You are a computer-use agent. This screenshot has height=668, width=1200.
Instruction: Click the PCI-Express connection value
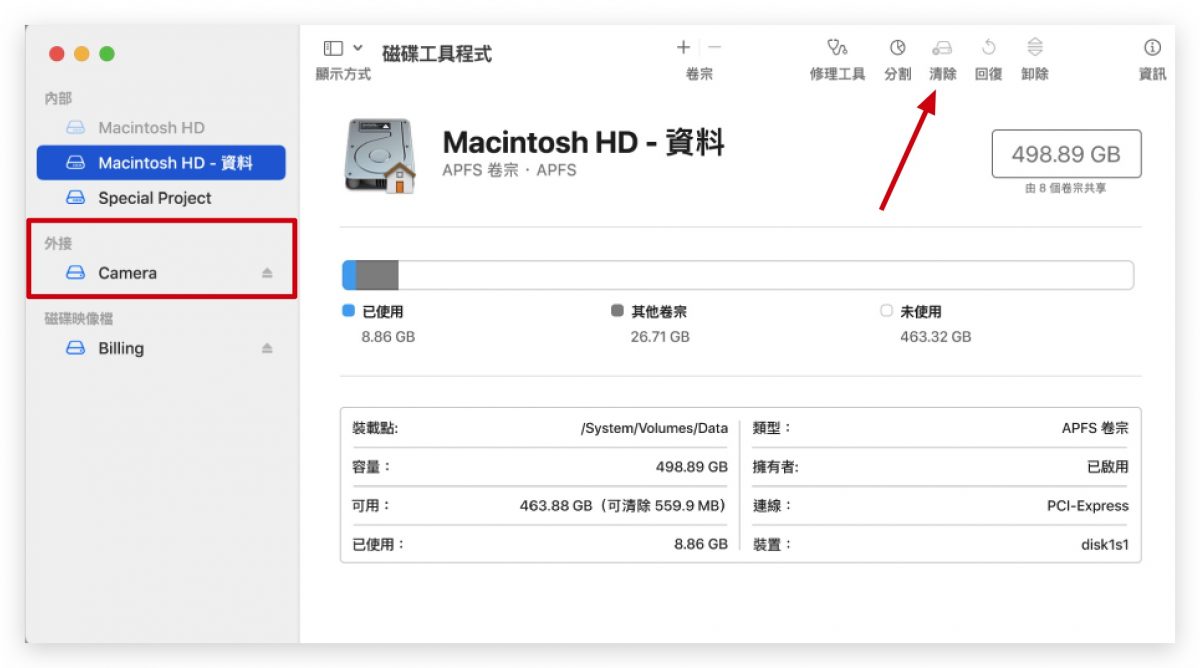(1088, 506)
